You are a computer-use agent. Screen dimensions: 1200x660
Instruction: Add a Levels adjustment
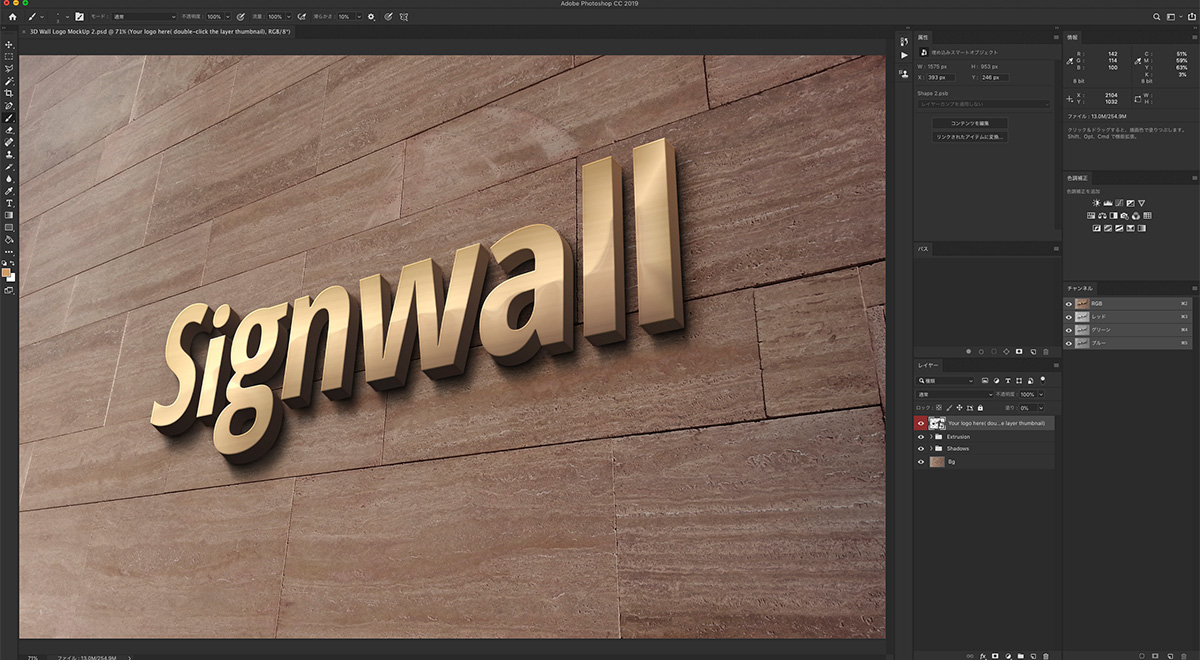click(x=1108, y=203)
